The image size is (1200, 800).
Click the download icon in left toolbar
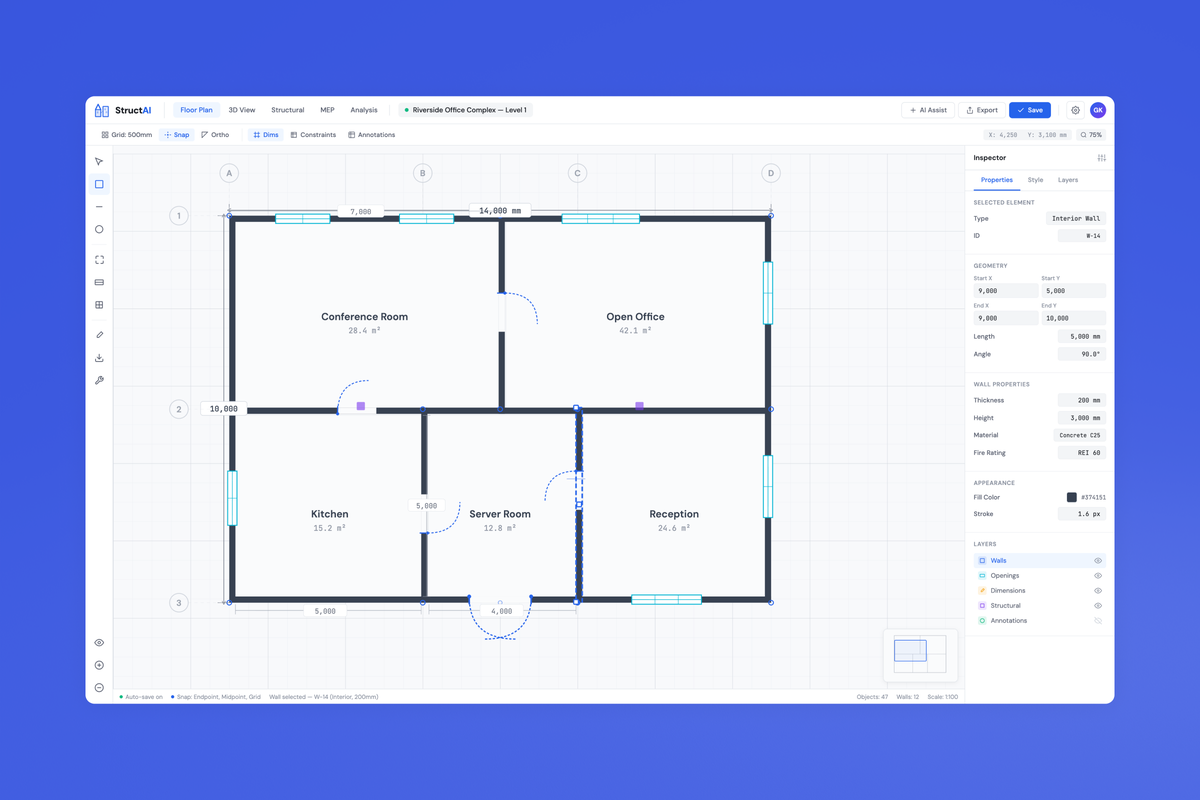point(99,357)
